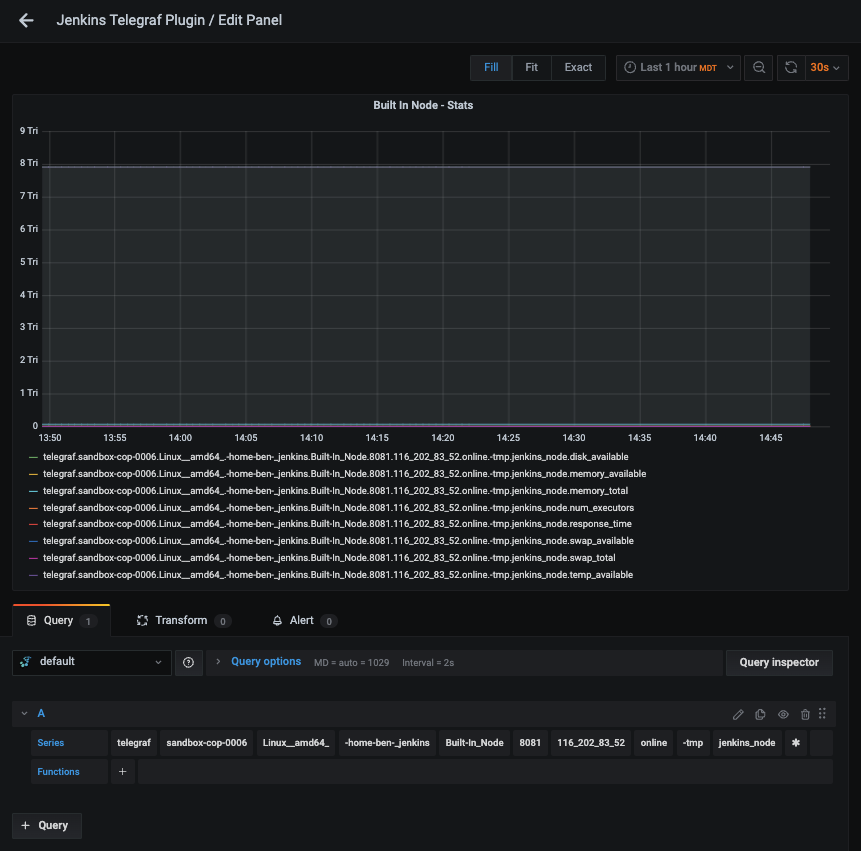Click the query name A
The image size is (861, 851).
point(41,714)
